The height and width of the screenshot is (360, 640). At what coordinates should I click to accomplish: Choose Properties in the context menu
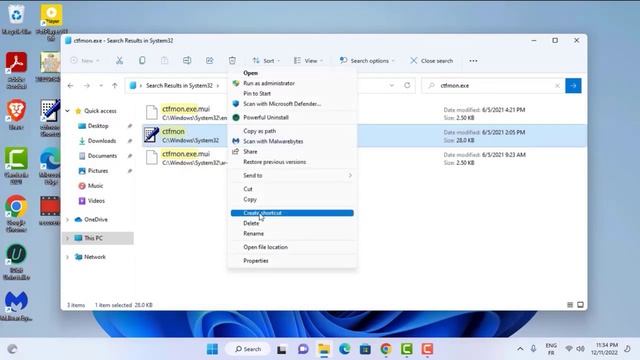coord(292,261)
